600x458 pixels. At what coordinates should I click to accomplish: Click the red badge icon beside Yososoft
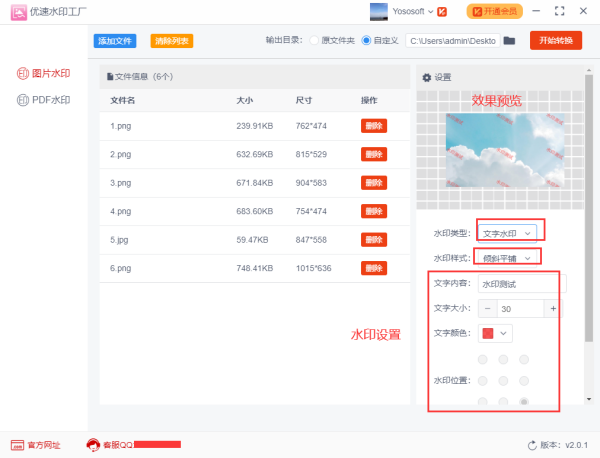(x=442, y=12)
